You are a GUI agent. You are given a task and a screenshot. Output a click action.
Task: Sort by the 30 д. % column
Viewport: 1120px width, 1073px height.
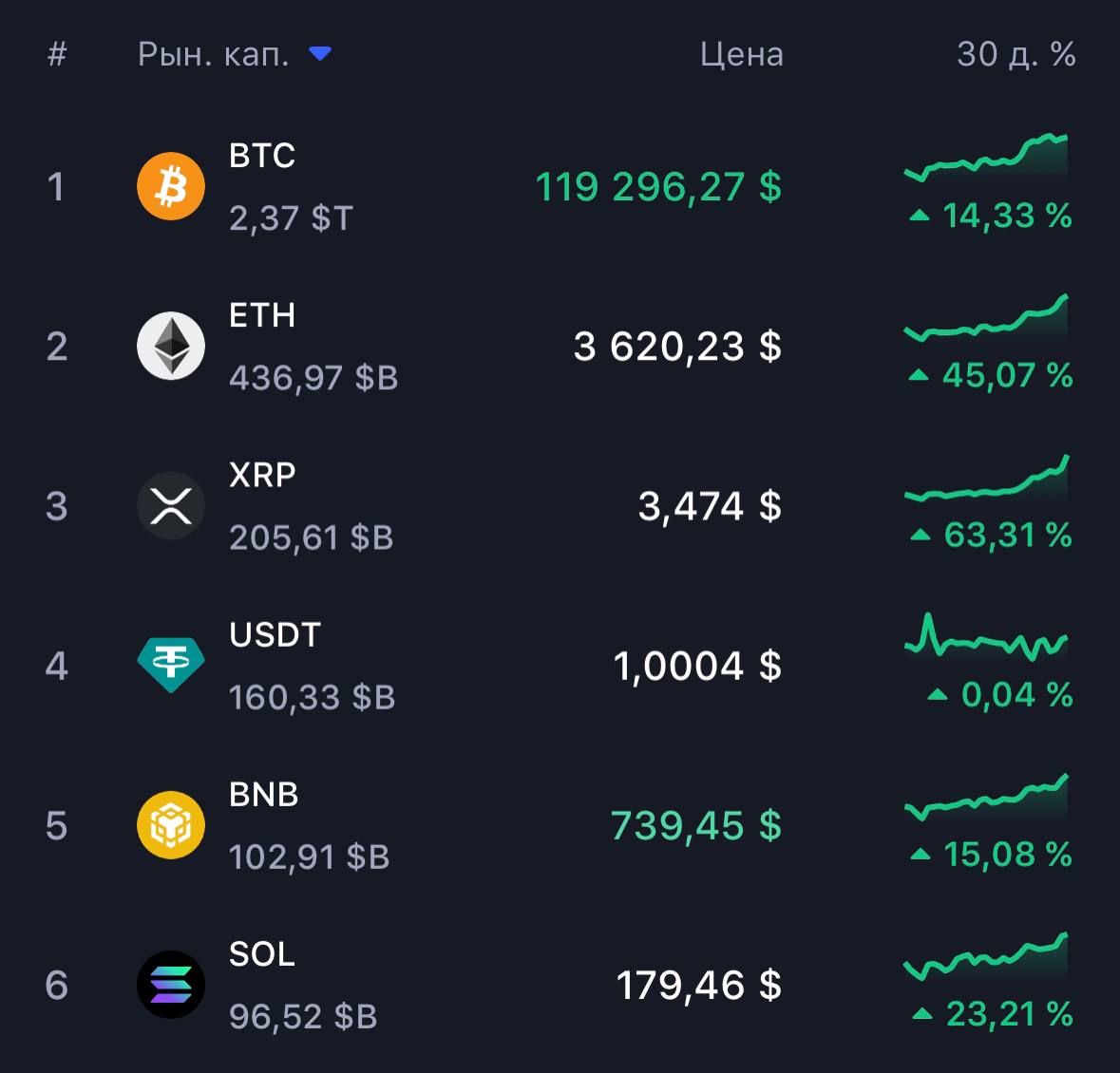tap(1016, 54)
